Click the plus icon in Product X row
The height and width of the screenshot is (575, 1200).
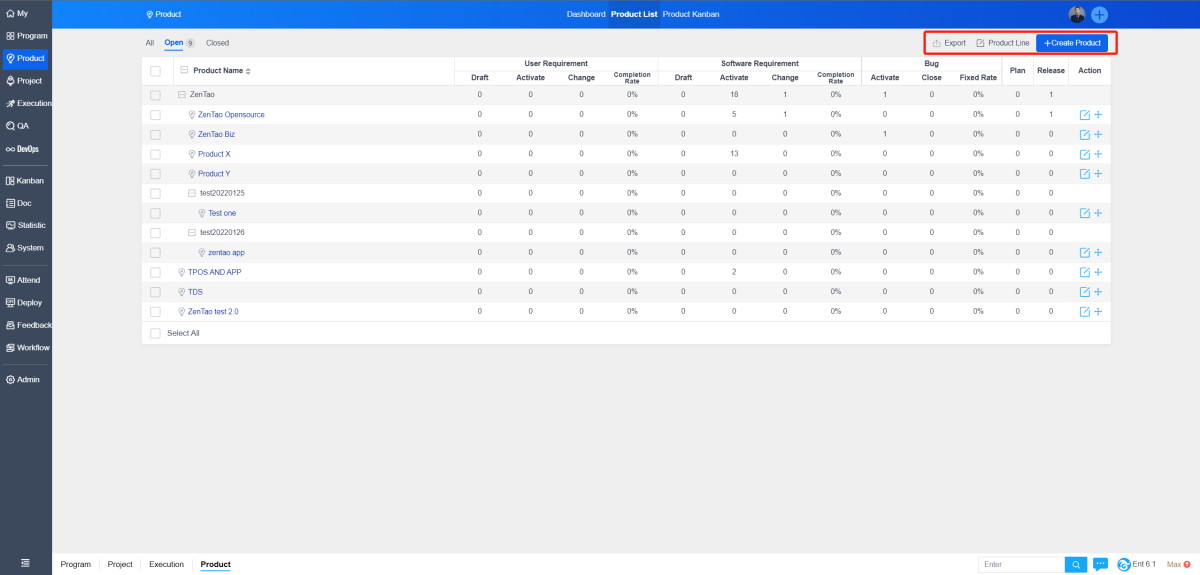tap(1098, 154)
